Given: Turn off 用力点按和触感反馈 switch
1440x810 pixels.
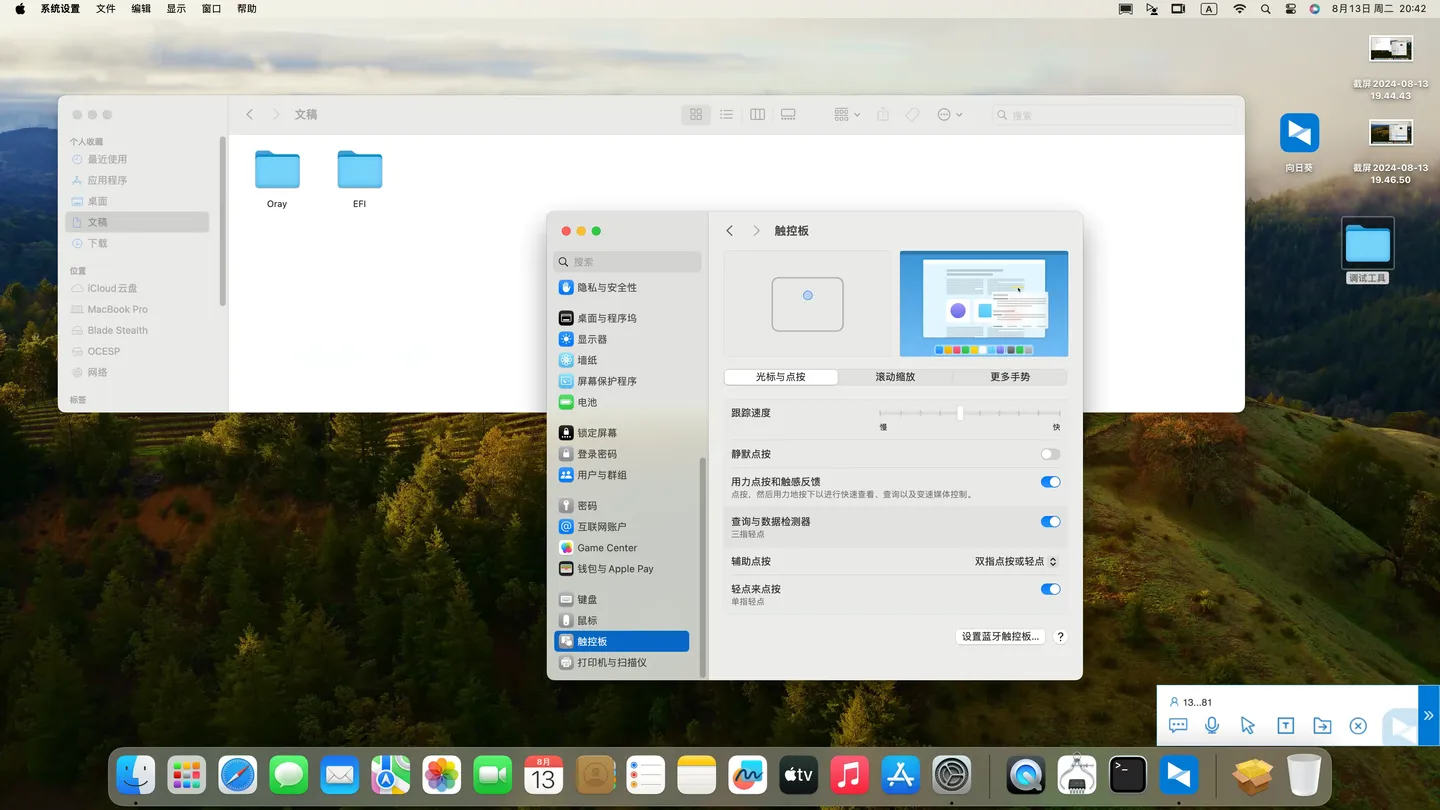Looking at the screenshot, I should (1050, 482).
